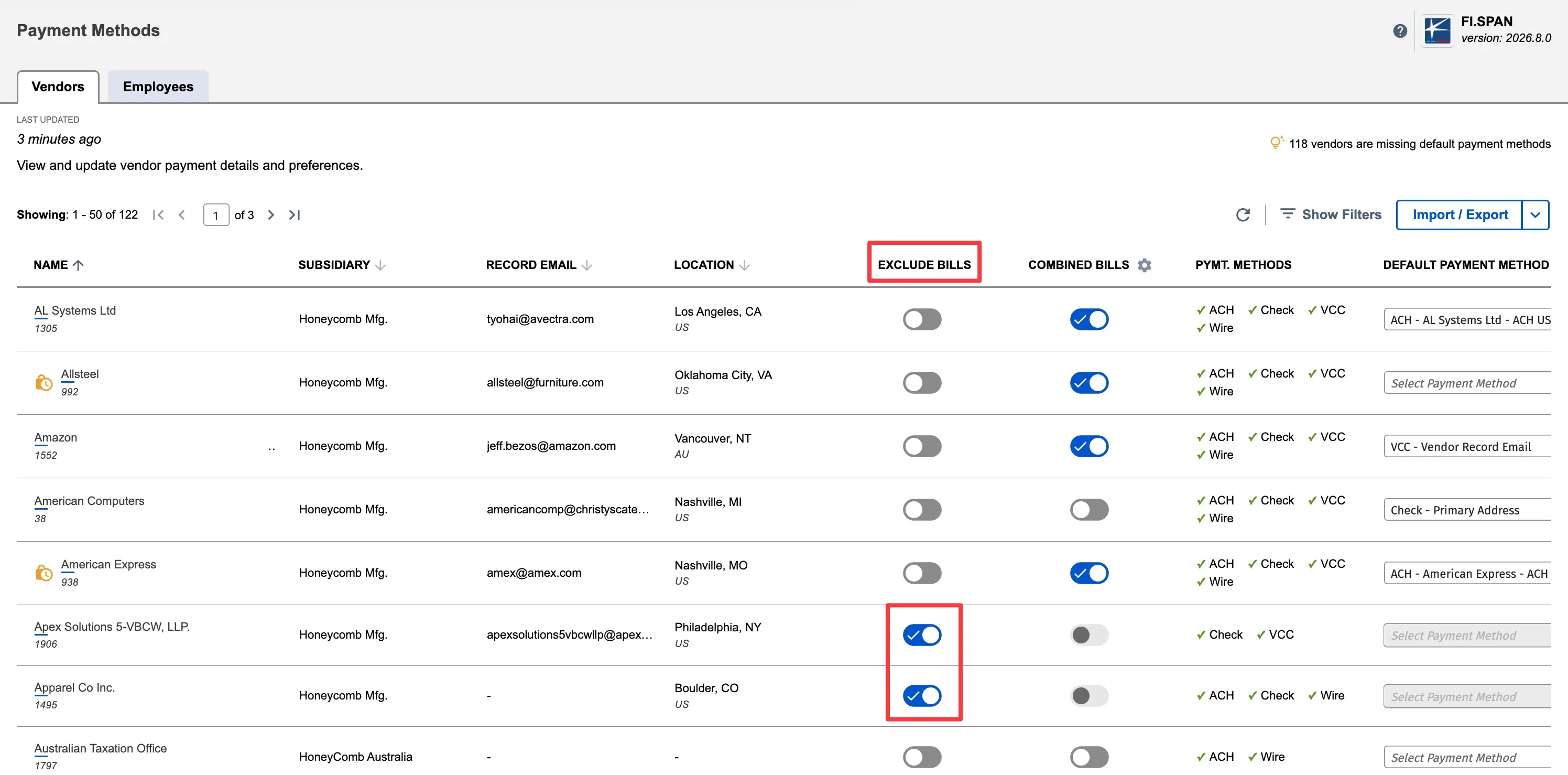Turn off Exclude Bills for Apex Solutions
This screenshot has height=775, width=1568.
point(922,635)
